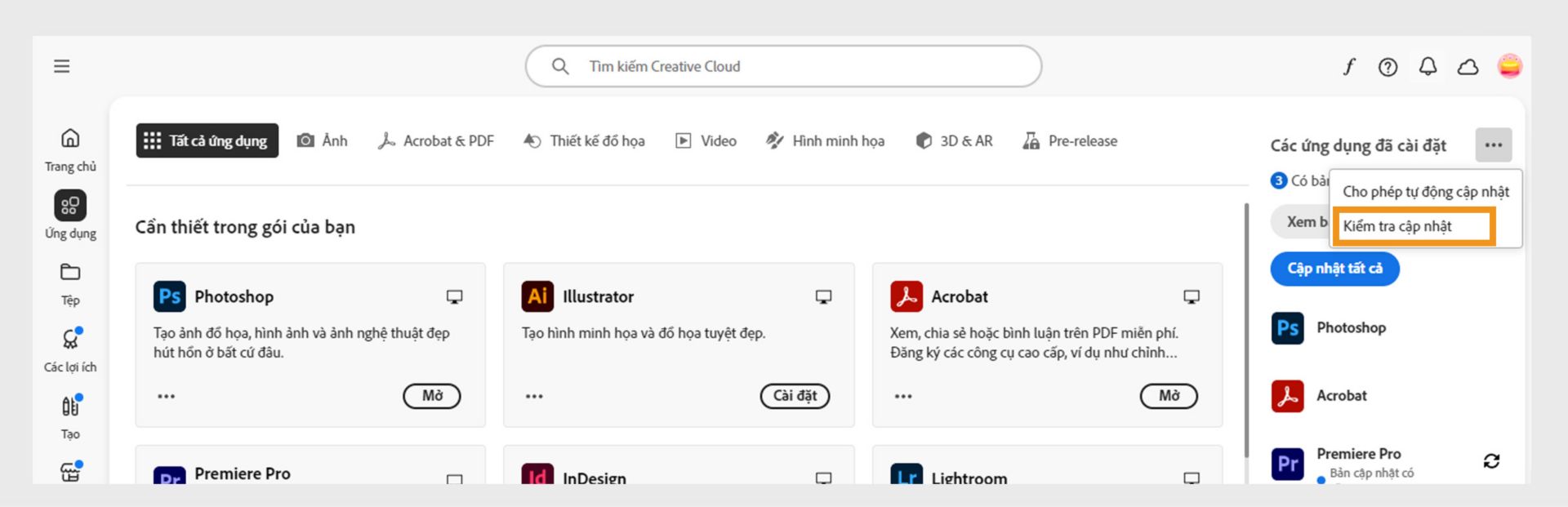Open the notifications bell
The image size is (1568, 507).
[1428, 66]
